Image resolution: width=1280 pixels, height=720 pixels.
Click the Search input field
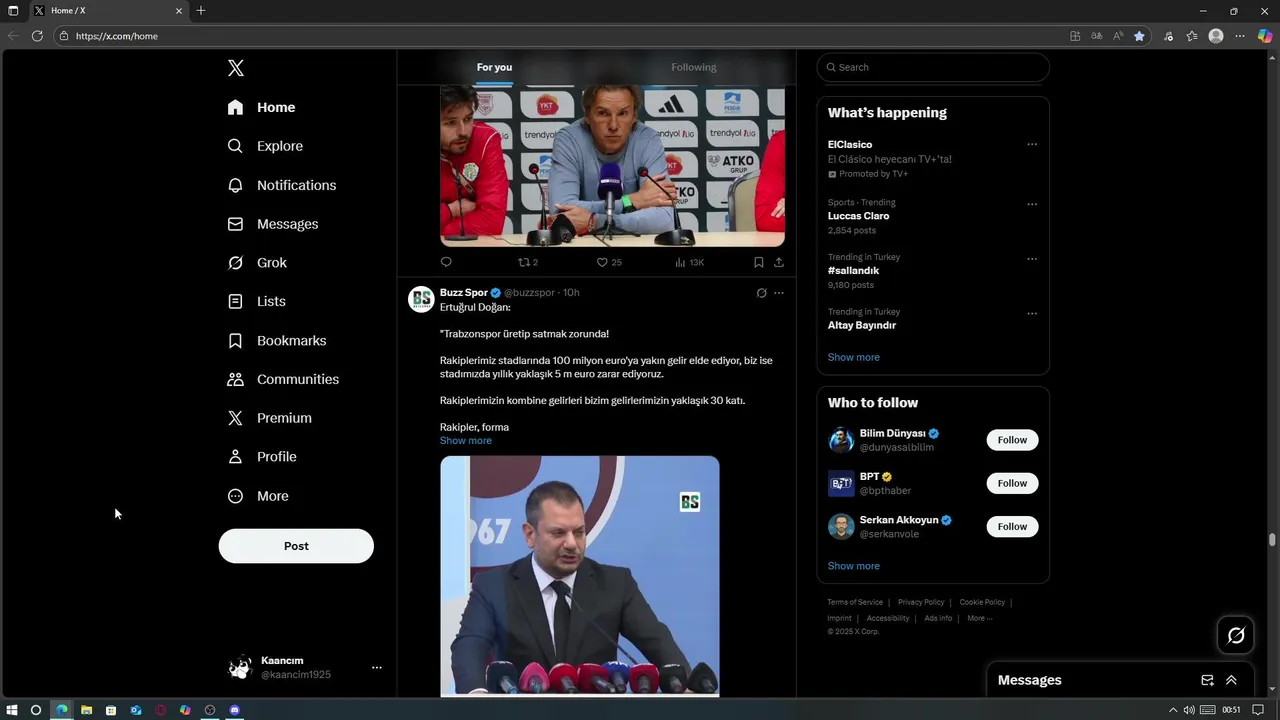pyautogui.click(x=933, y=67)
